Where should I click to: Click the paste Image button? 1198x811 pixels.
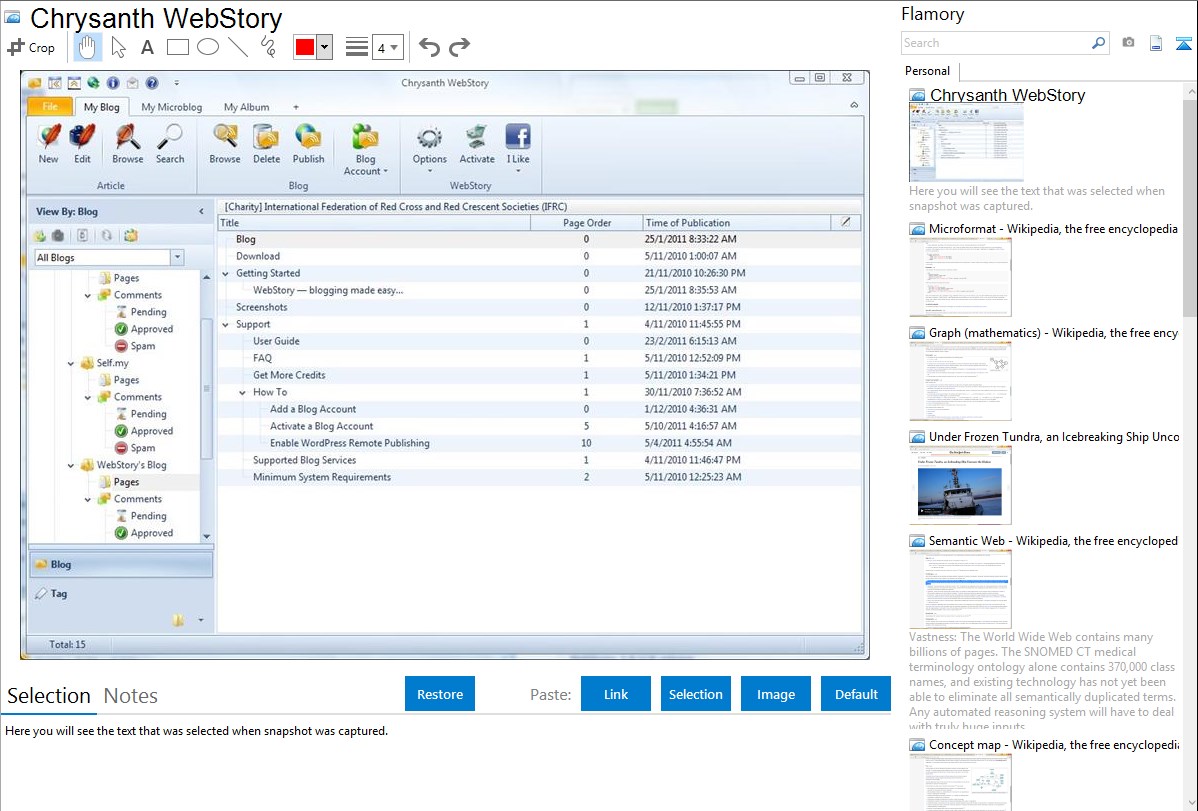(775, 693)
